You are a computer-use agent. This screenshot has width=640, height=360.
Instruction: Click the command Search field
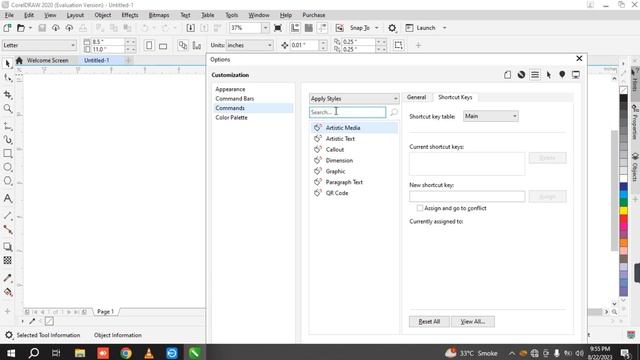[347, 112]
